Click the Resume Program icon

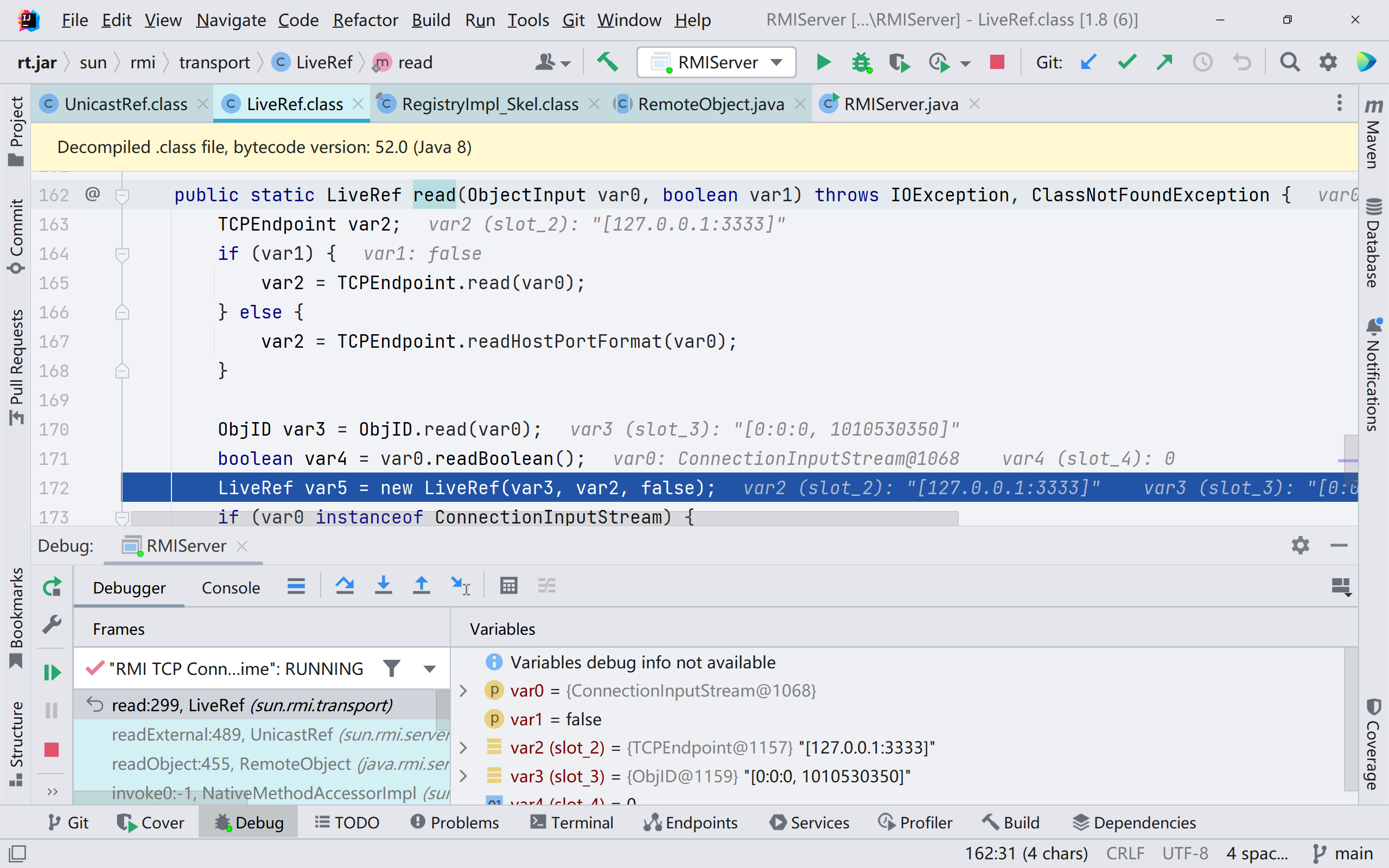pyautogui.click(x=52, y=672)
